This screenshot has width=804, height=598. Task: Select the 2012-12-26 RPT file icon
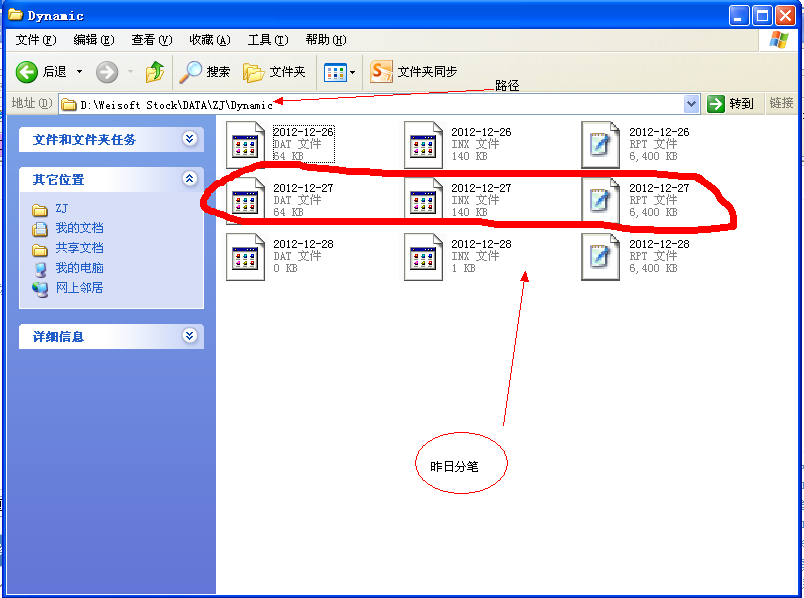pyautogui.click(x=600, y=145)
